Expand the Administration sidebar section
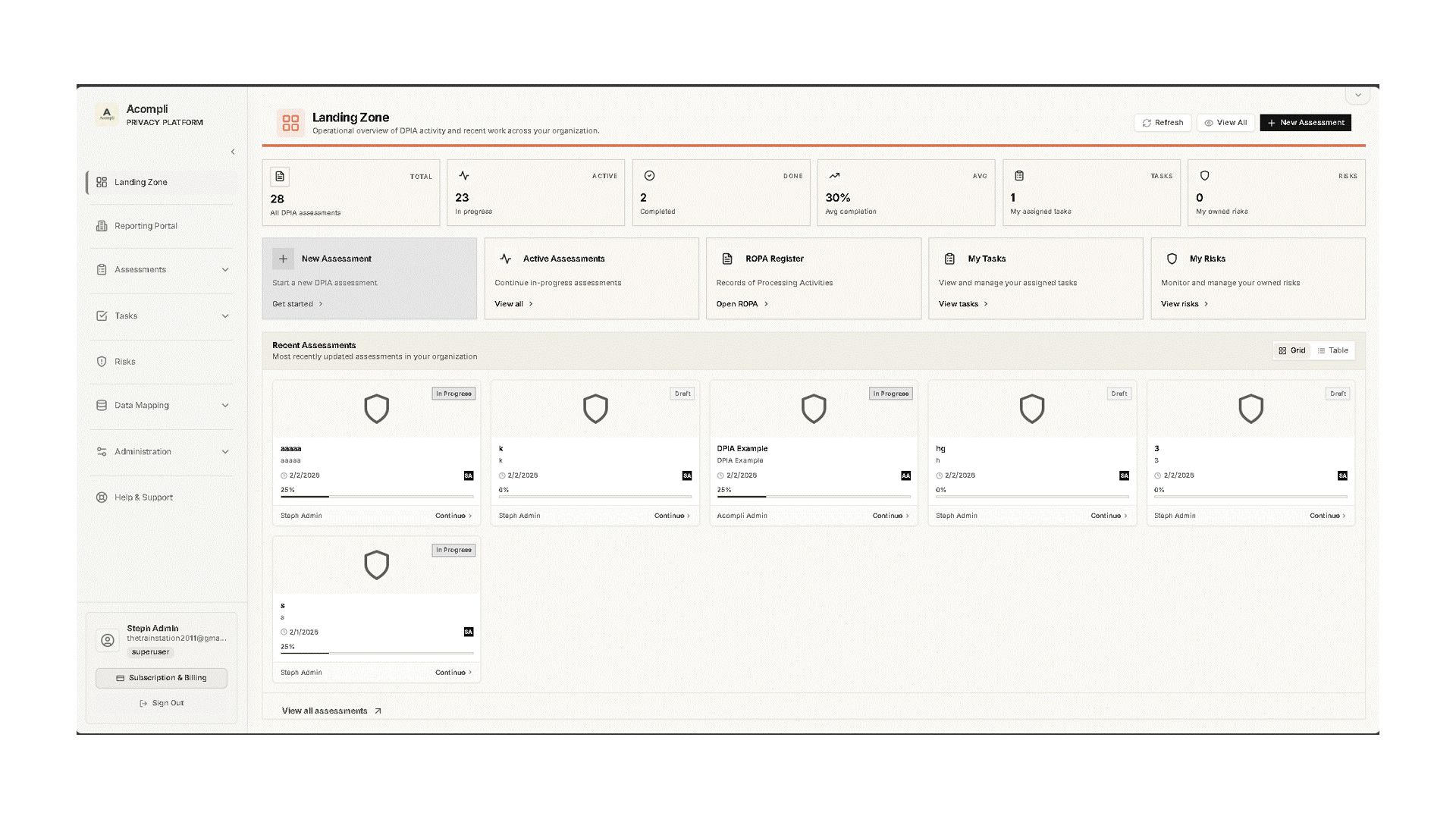 tap(225, 452)
